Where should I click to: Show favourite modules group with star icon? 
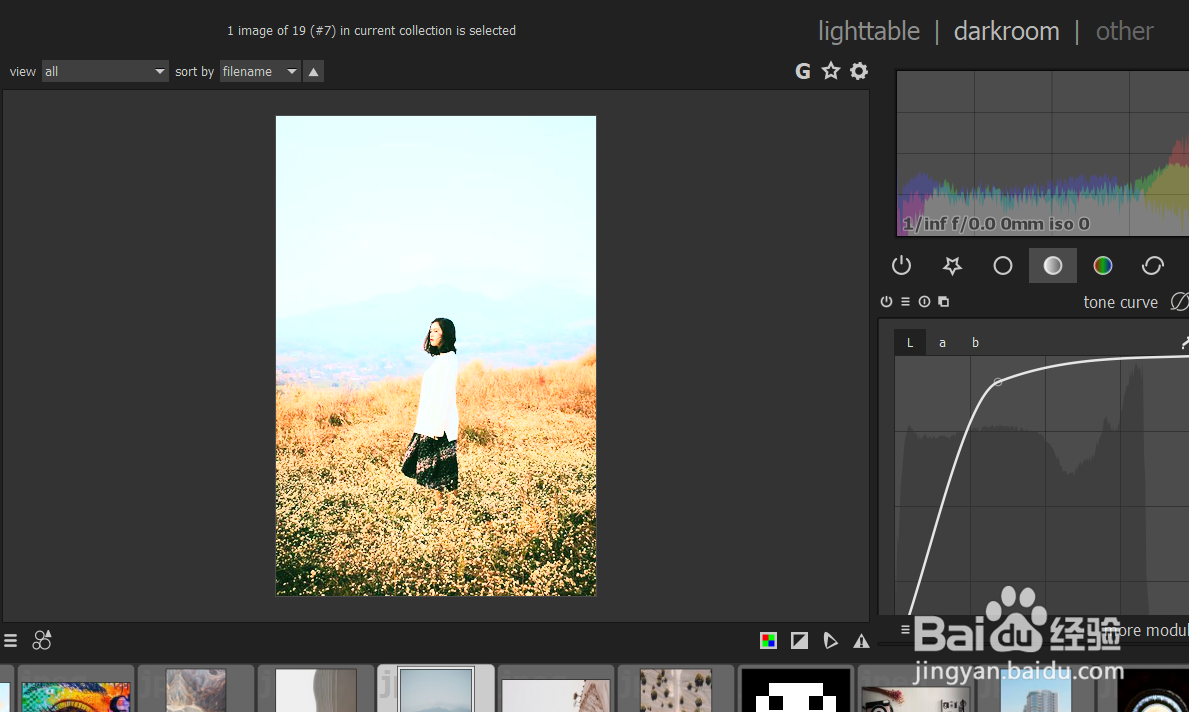pos(952,265)
